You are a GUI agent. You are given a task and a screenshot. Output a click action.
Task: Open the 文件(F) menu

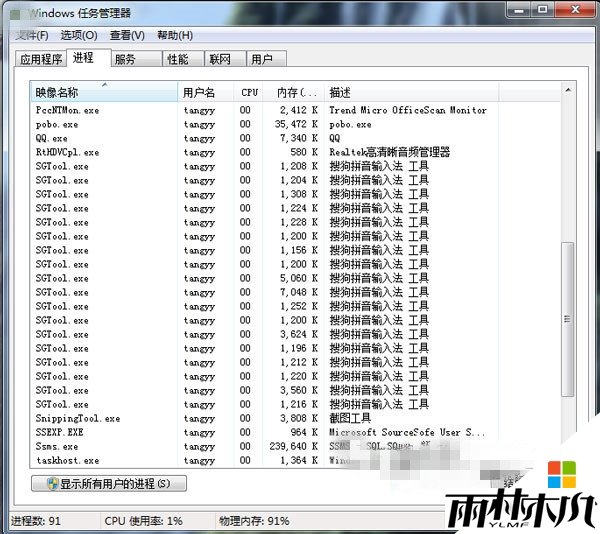click(x=32, y=36)
